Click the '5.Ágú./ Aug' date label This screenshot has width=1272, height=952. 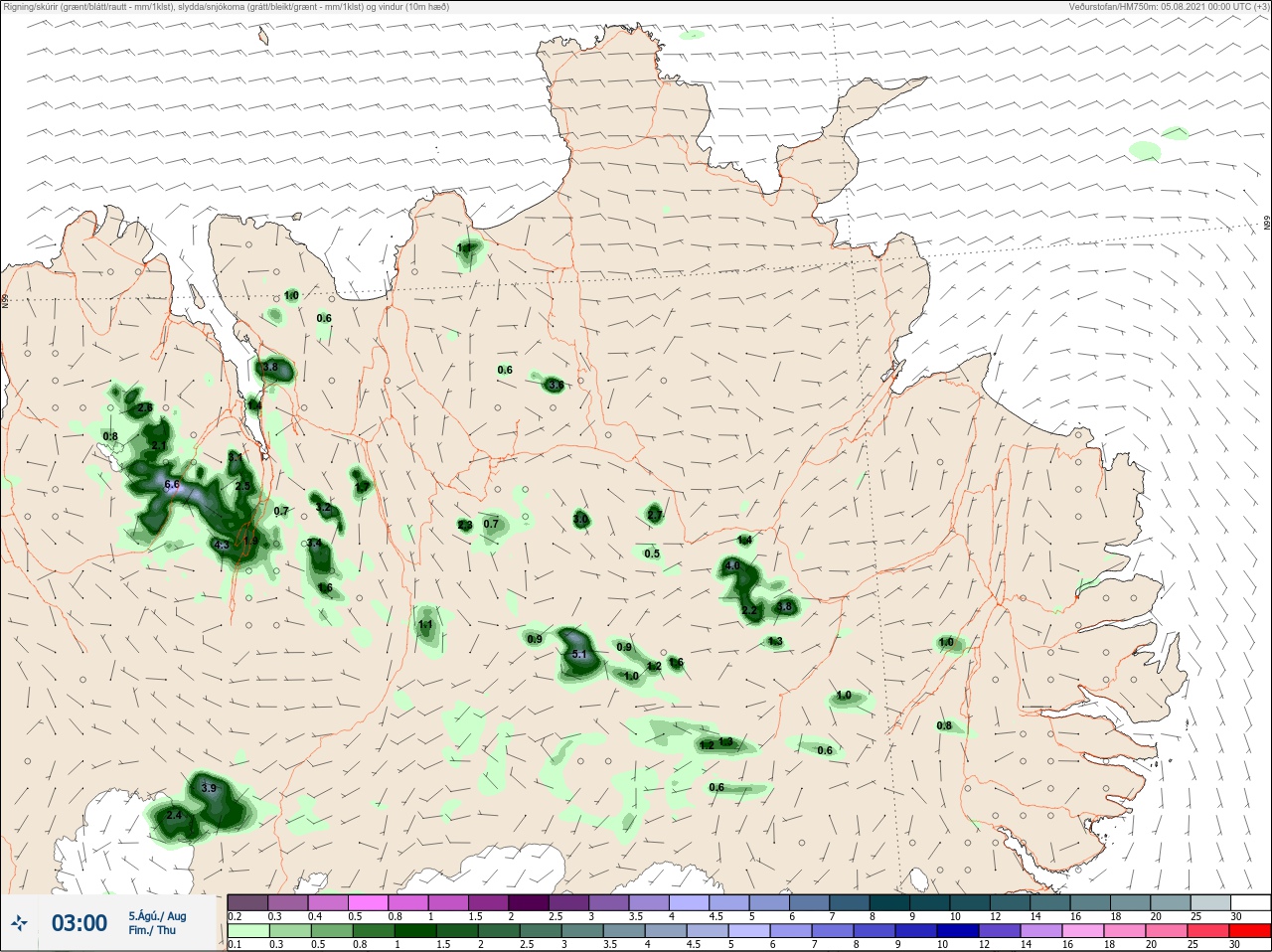tap(157, 916)
